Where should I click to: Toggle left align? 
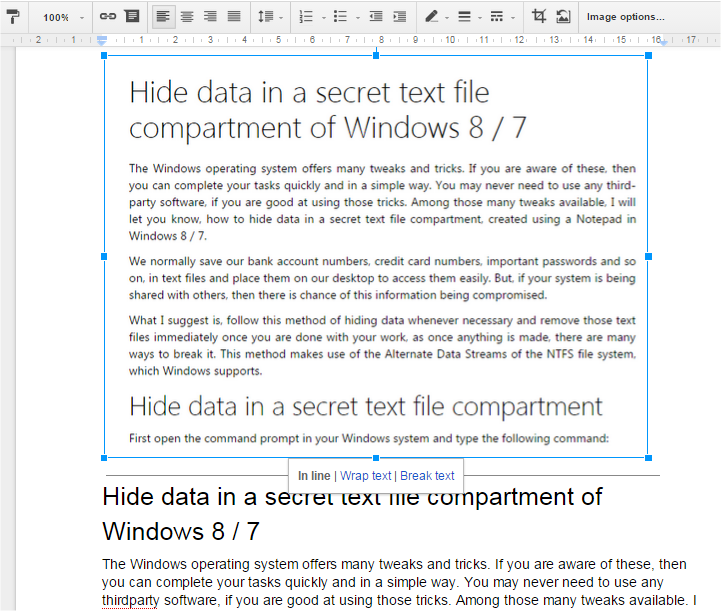[163, 17]
